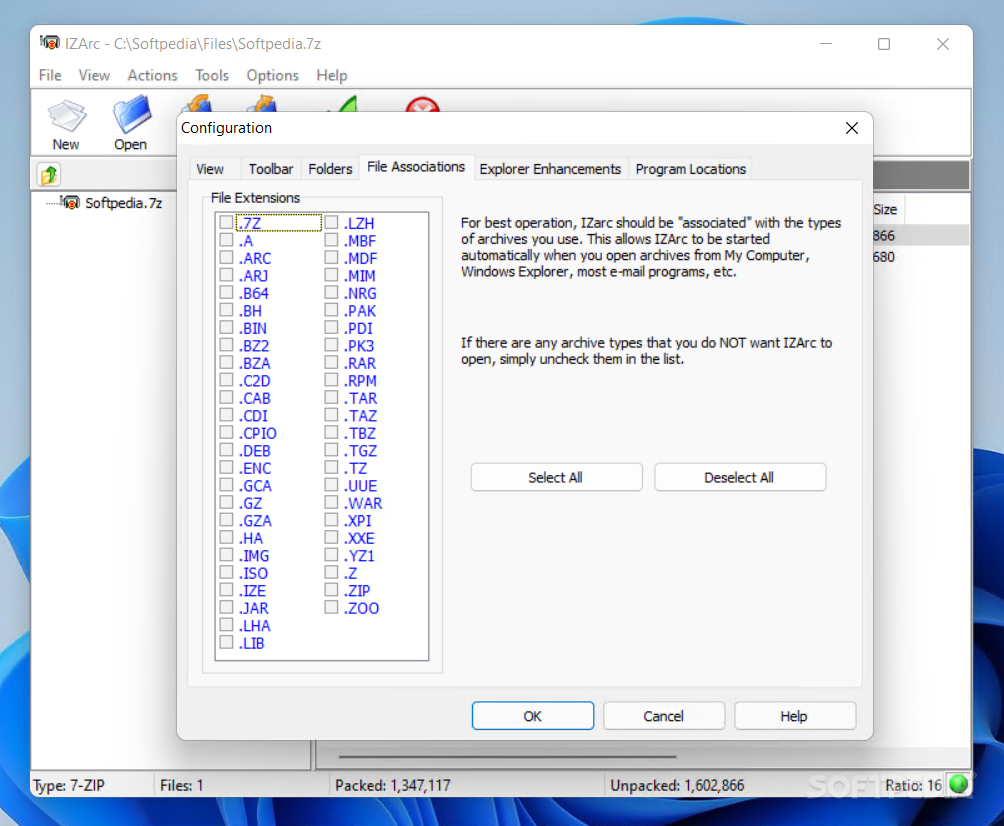Check the .NRG extension checkbox
This screenshot has width=1004, height=826.
click(x=331, y=293)
